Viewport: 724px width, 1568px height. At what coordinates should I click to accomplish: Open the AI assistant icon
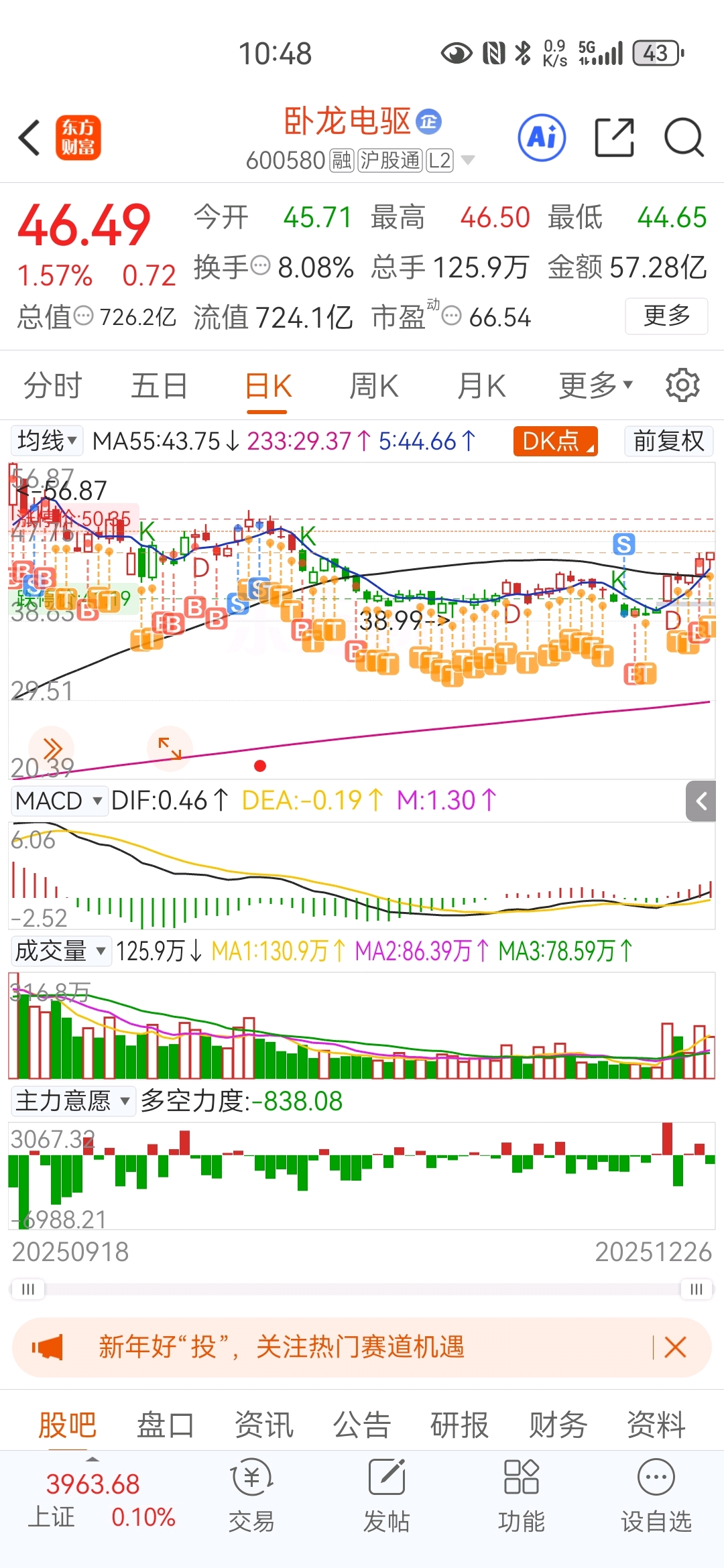(542, 137)
